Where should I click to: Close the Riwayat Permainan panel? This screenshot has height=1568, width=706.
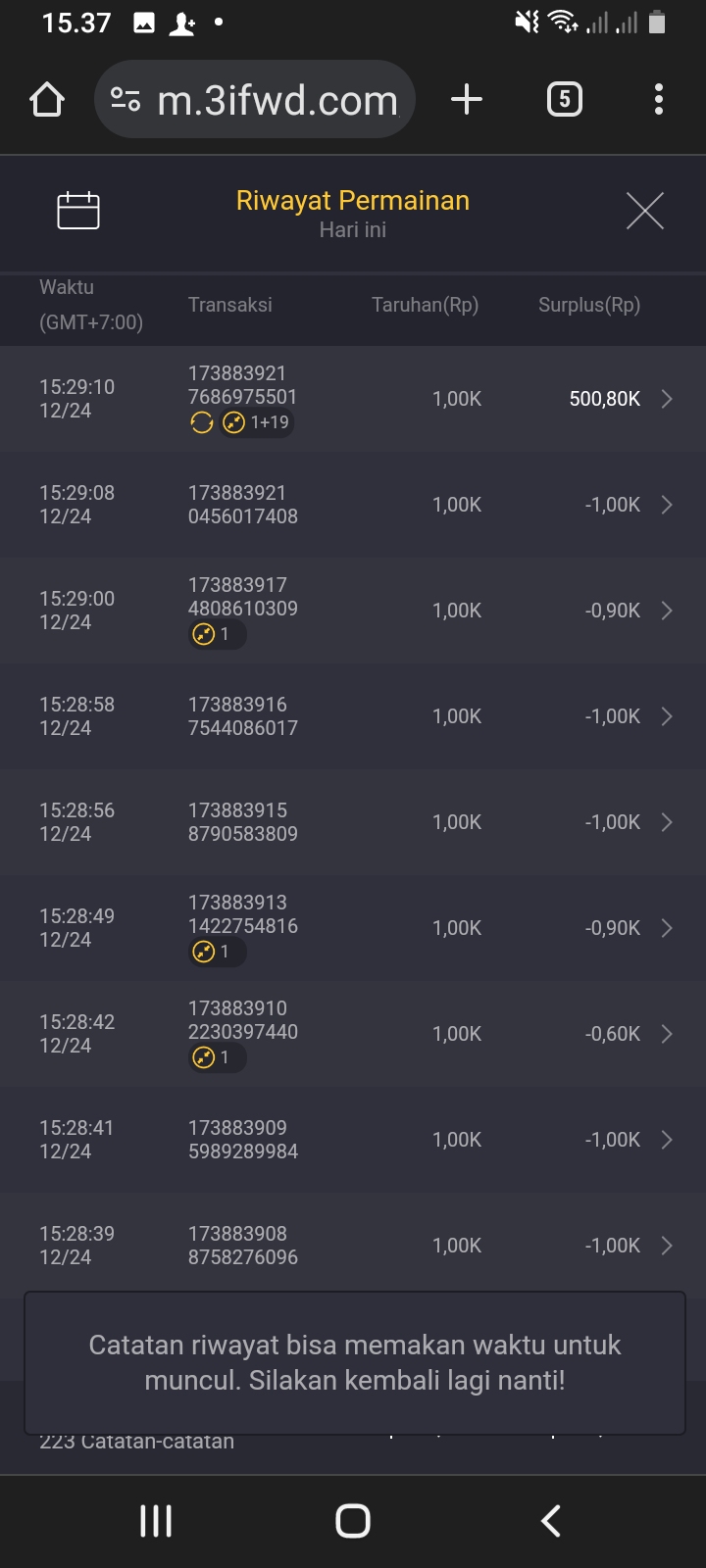point(644,211)
